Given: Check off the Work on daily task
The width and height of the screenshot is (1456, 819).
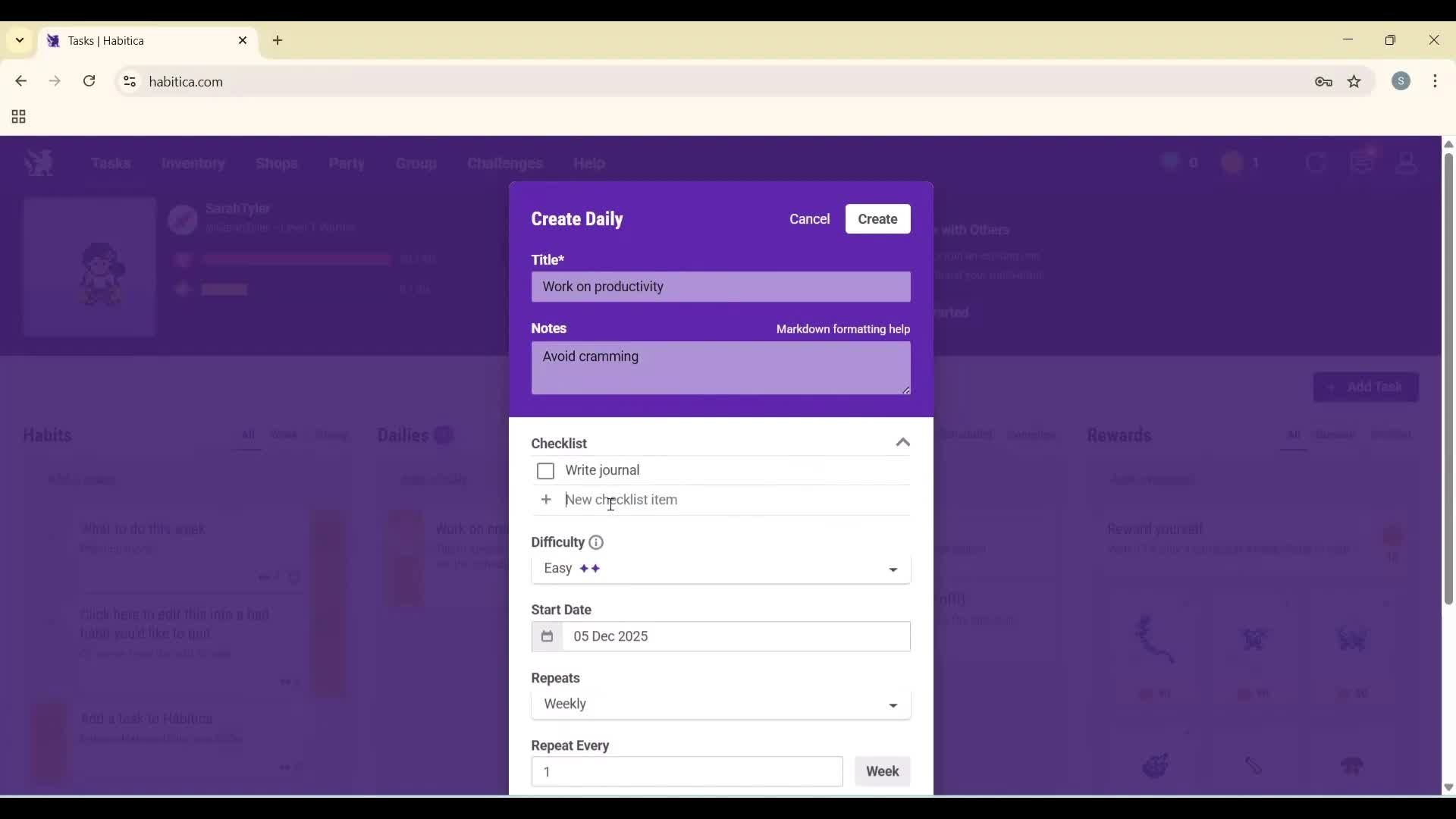Looking at the screenshot, I should click(x=406, y=531).
